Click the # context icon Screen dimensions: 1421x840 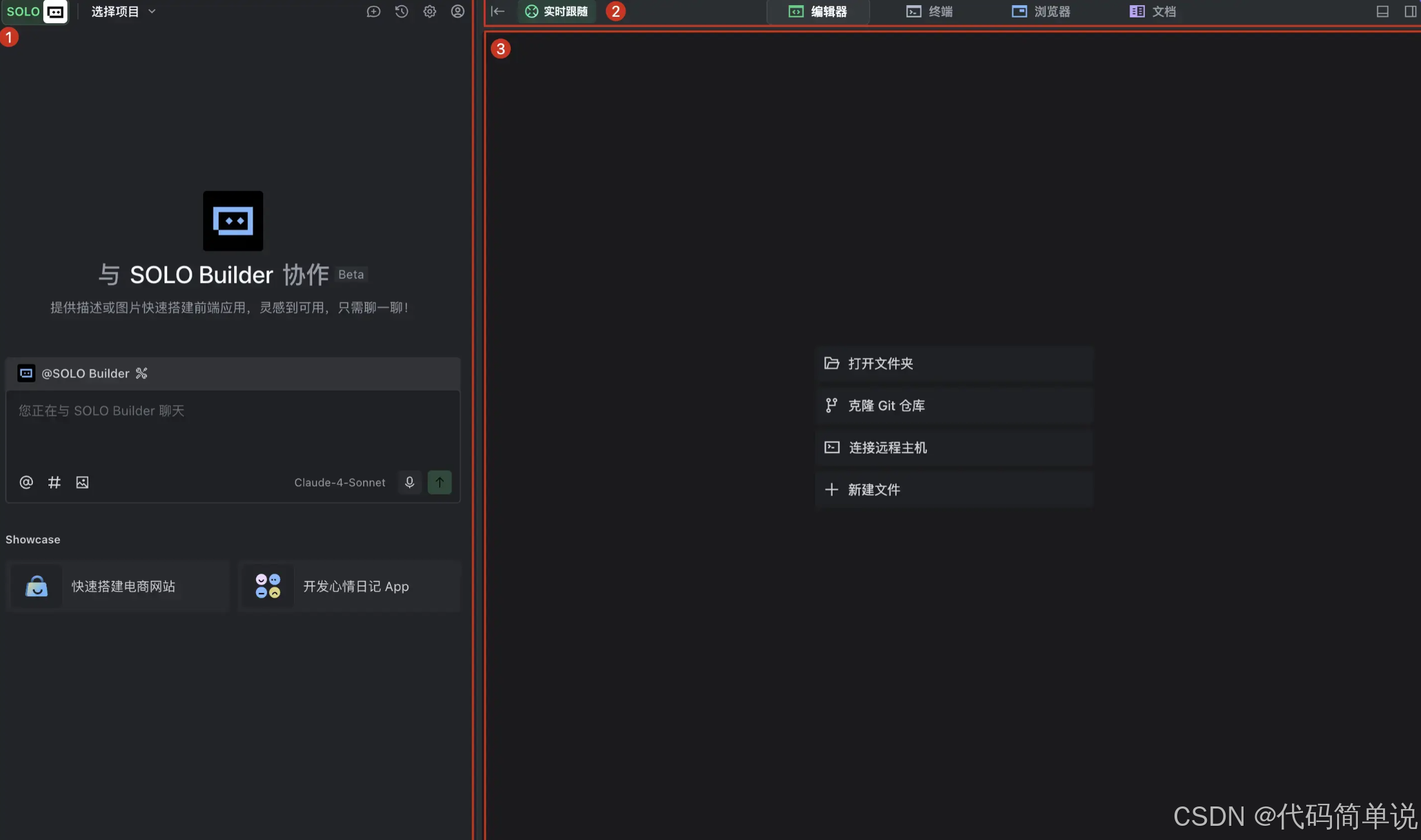tap(54, 482)
